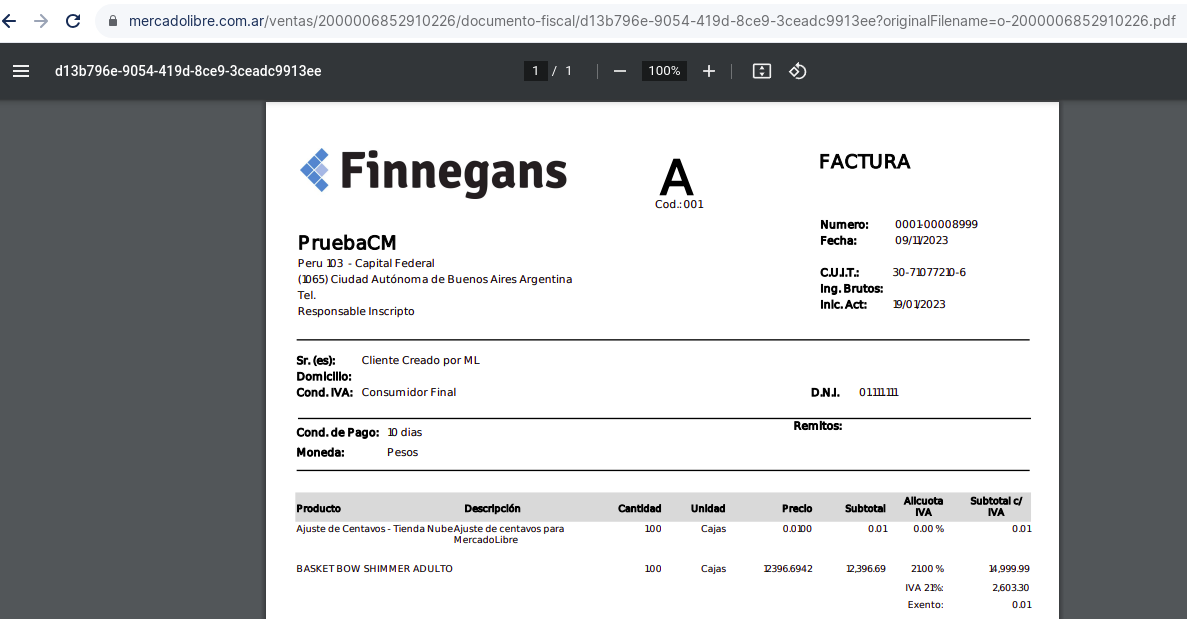Image resolution: width=1187 pixels, height=619 pixels.
Task: Open the PDF sidebar menu icon
Action: 21,71
